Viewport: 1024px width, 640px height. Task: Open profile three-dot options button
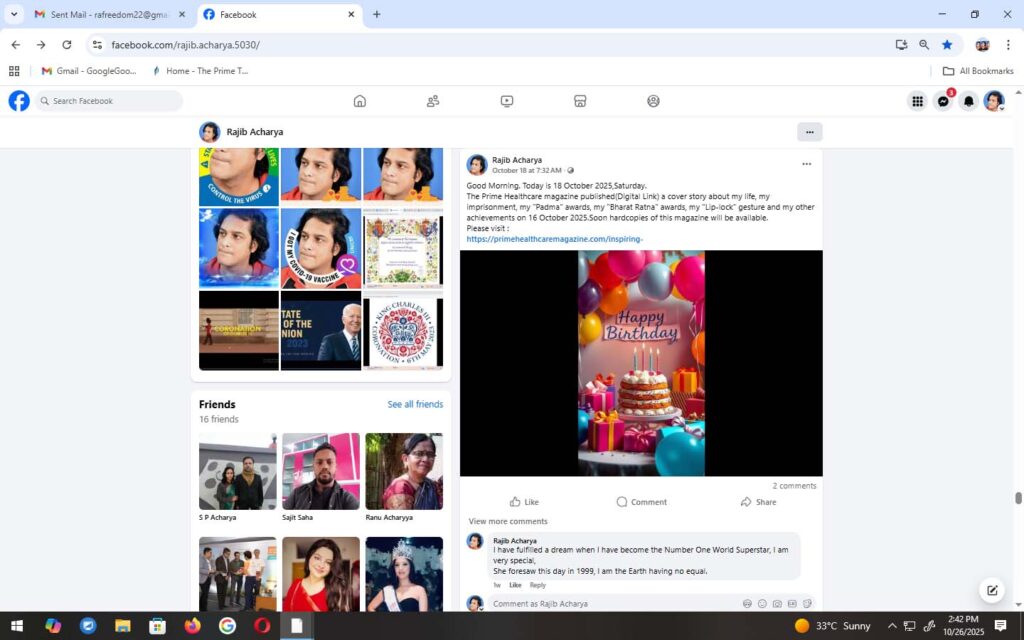pyautogui.click(x=809, y=132)
